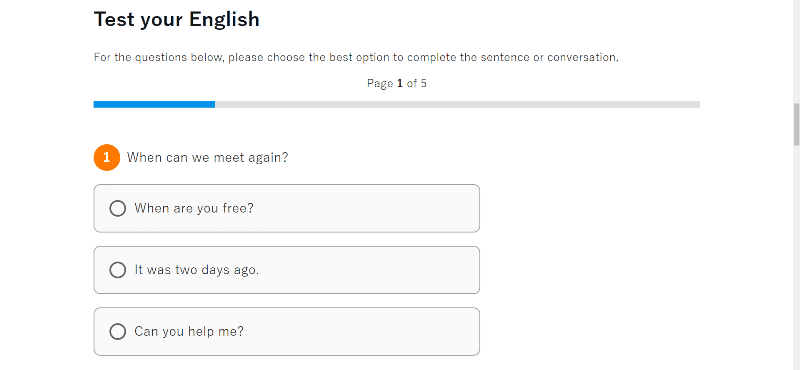Click the orange question number 1 badge
This screenshot has height=370, width=800.
[x=107, y=157]
